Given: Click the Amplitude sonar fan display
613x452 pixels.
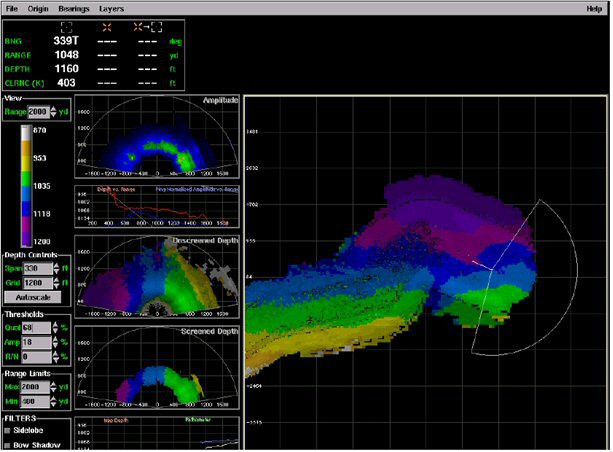Looking at the screenshot, I should coord(157,136).
